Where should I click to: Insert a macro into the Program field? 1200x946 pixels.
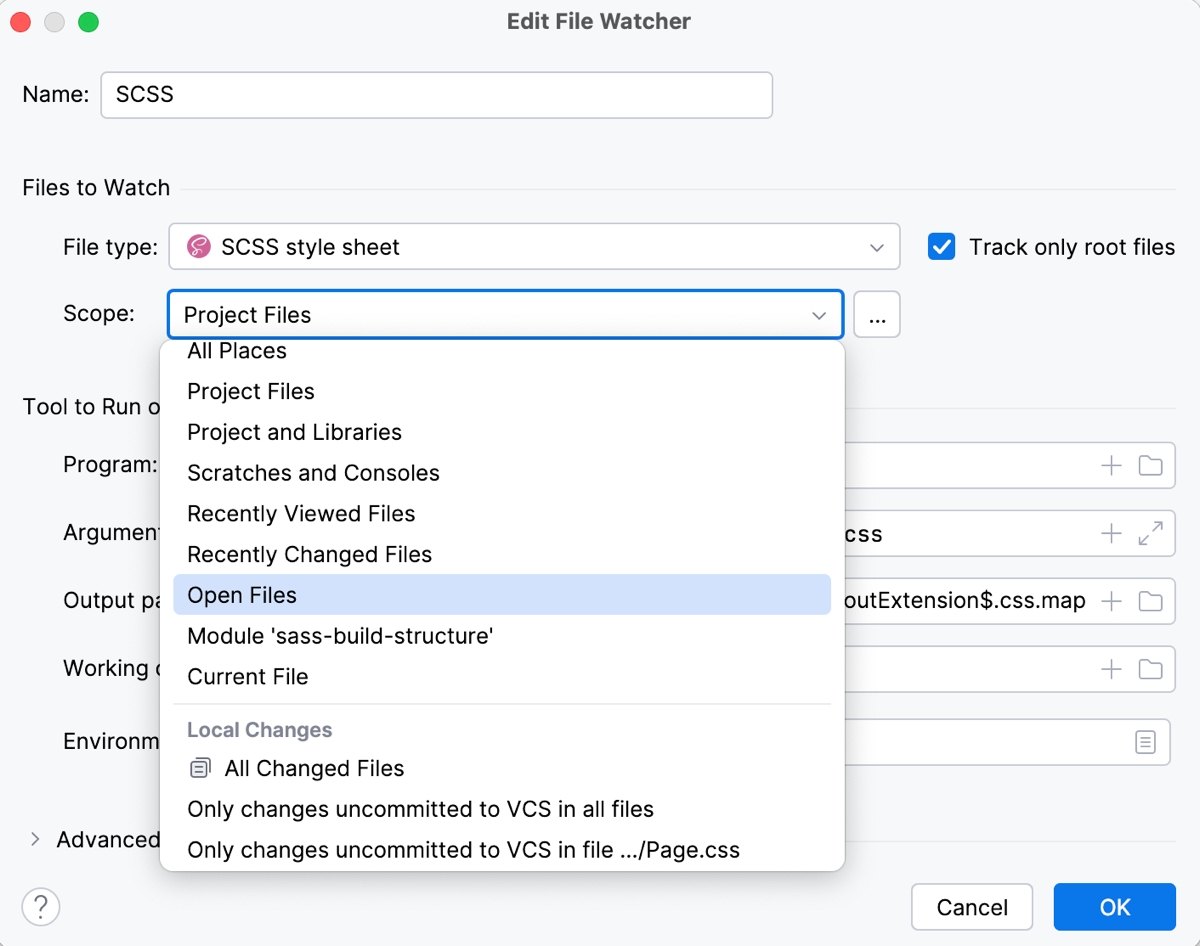(x=1110, y=465)
